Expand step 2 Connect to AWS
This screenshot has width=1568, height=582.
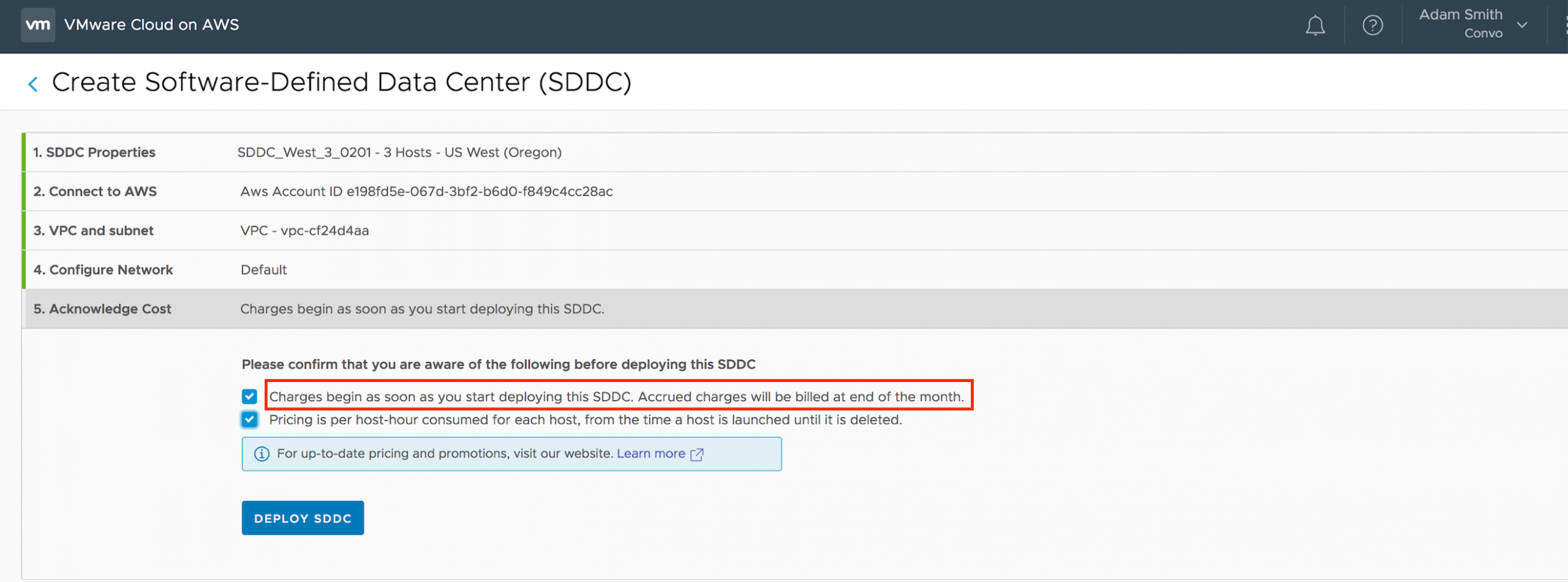(x=795, y=192)
